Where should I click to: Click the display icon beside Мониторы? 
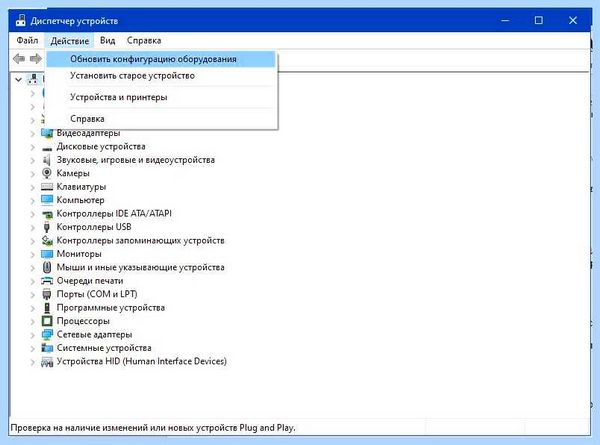pos(47,254)
